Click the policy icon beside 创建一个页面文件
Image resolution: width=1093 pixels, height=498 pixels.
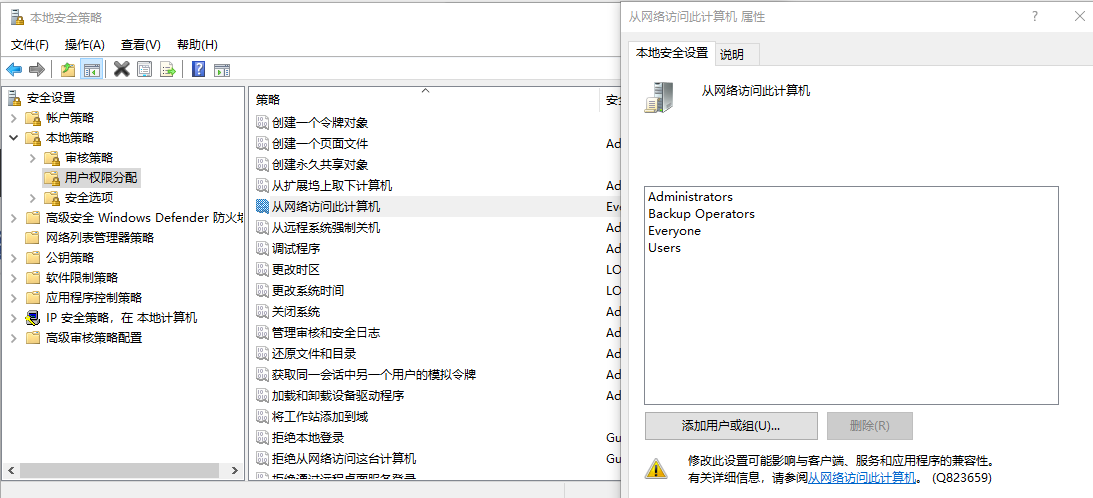262,144
